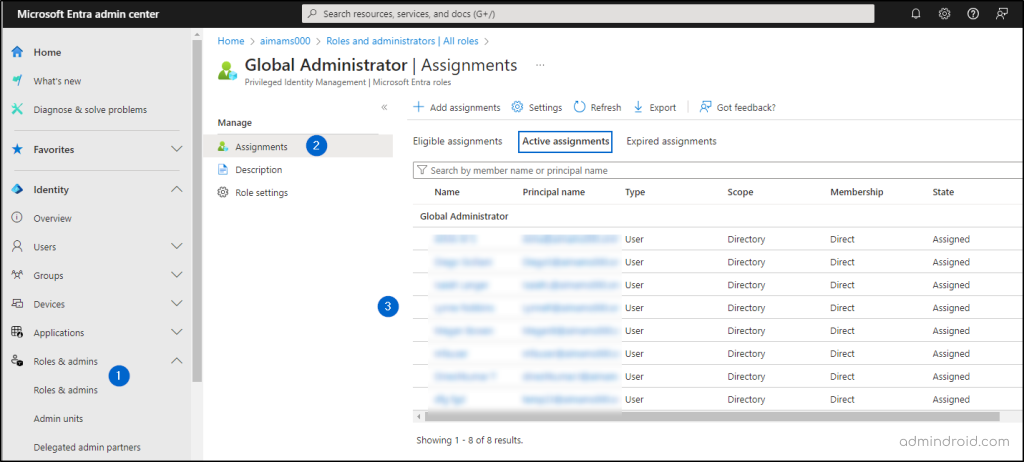Open the ellipsis more options beside title
This screenshot has height=462, width=1024.
point(540,65)
